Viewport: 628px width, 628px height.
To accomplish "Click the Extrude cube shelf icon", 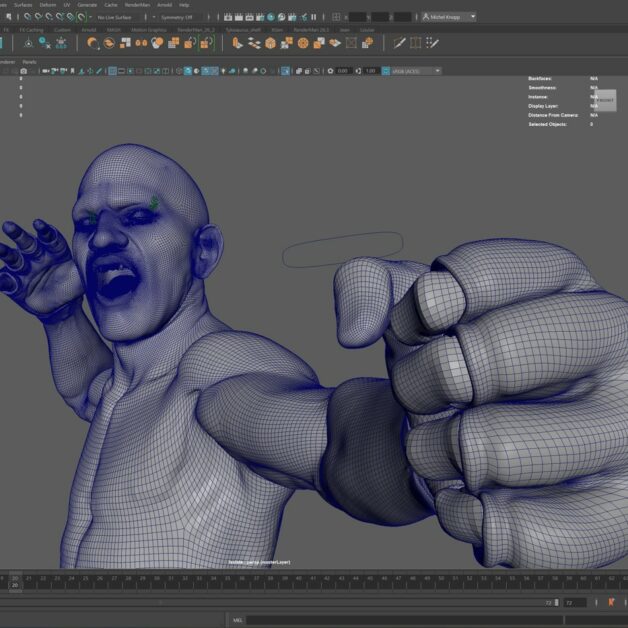I will tap(238, 43).
